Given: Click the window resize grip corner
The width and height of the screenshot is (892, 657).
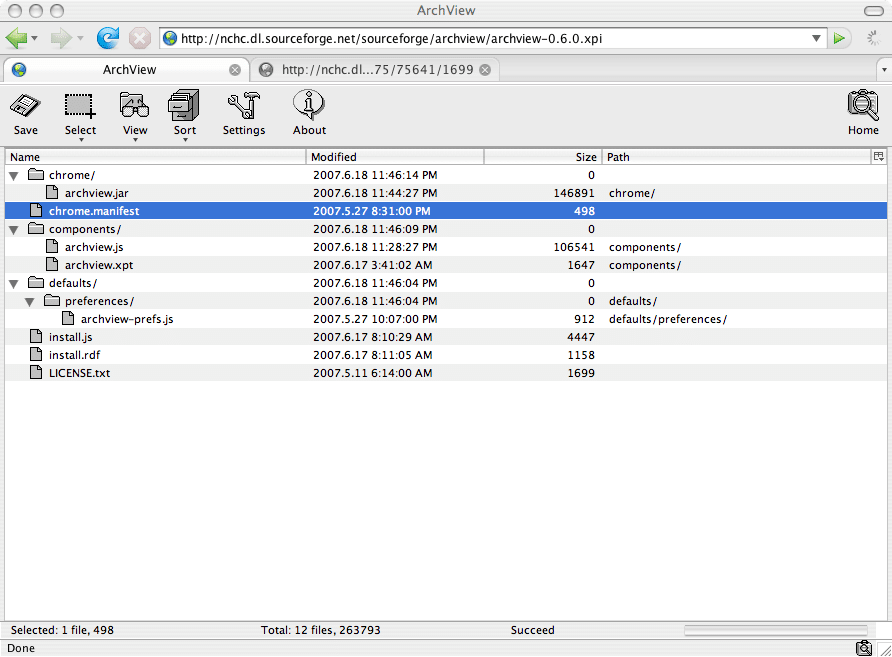Looking at the screenshot, I should [x=886, y=649].
